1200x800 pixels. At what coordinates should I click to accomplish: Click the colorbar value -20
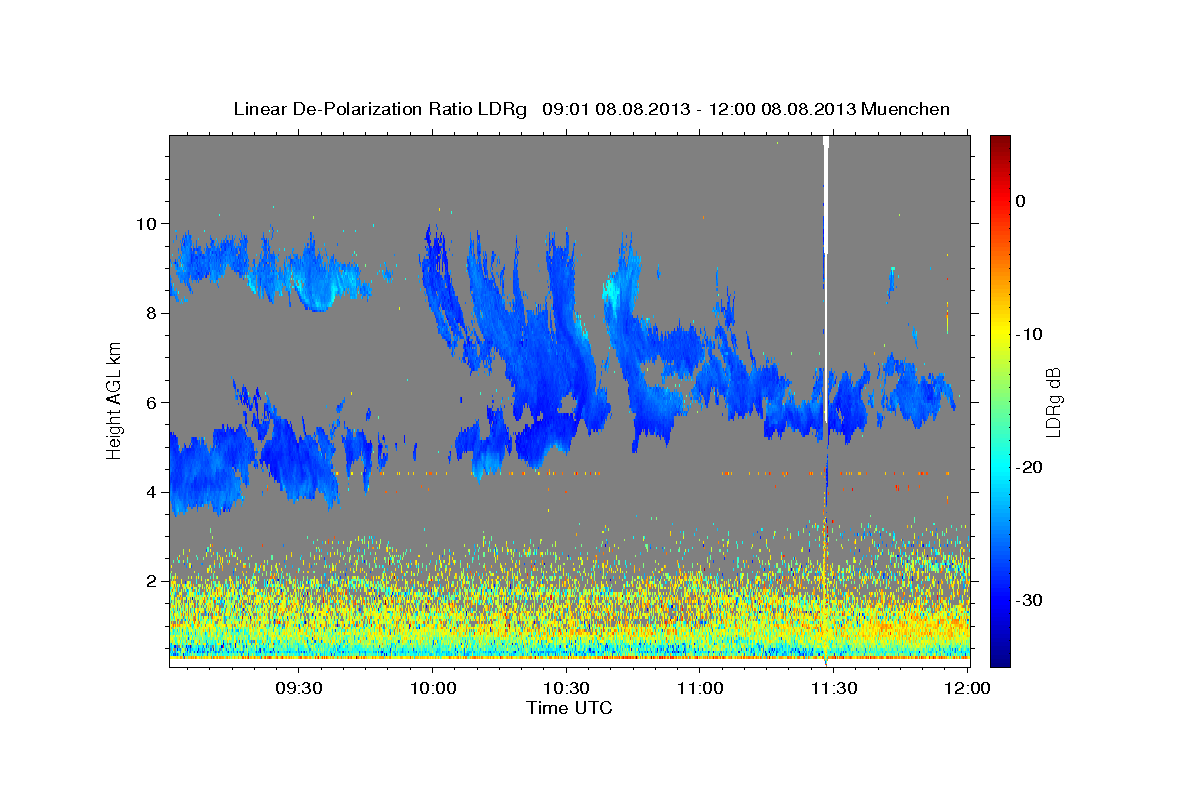pyautogui.click(x=1028, y=467)
